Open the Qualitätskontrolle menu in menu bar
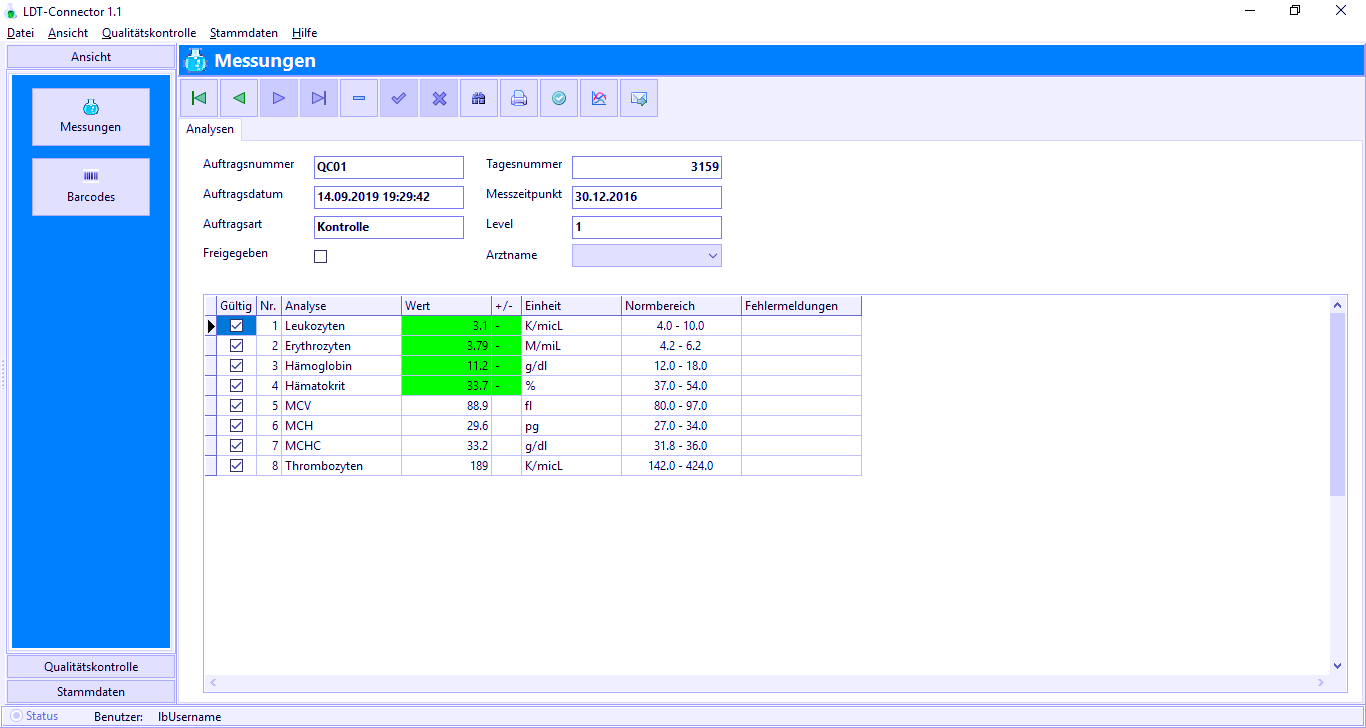 click(x=149, y=33)
